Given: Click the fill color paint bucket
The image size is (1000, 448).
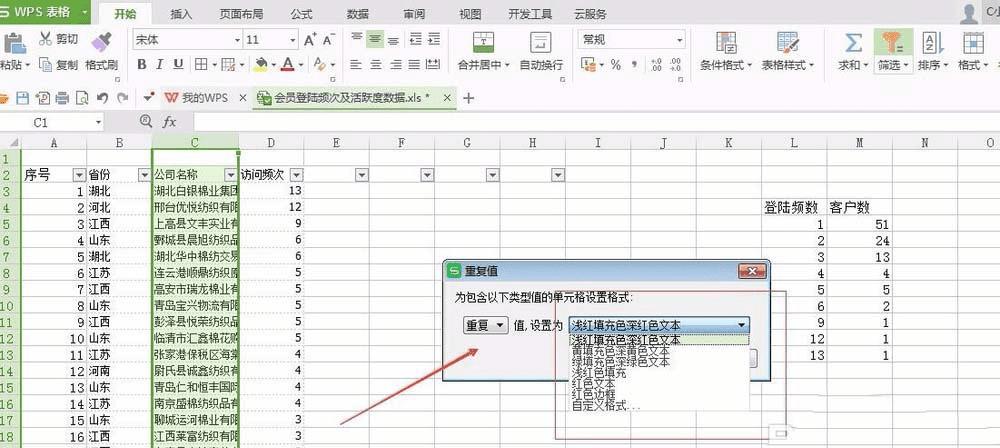Looking at the screenshot, I should [260, 64].
